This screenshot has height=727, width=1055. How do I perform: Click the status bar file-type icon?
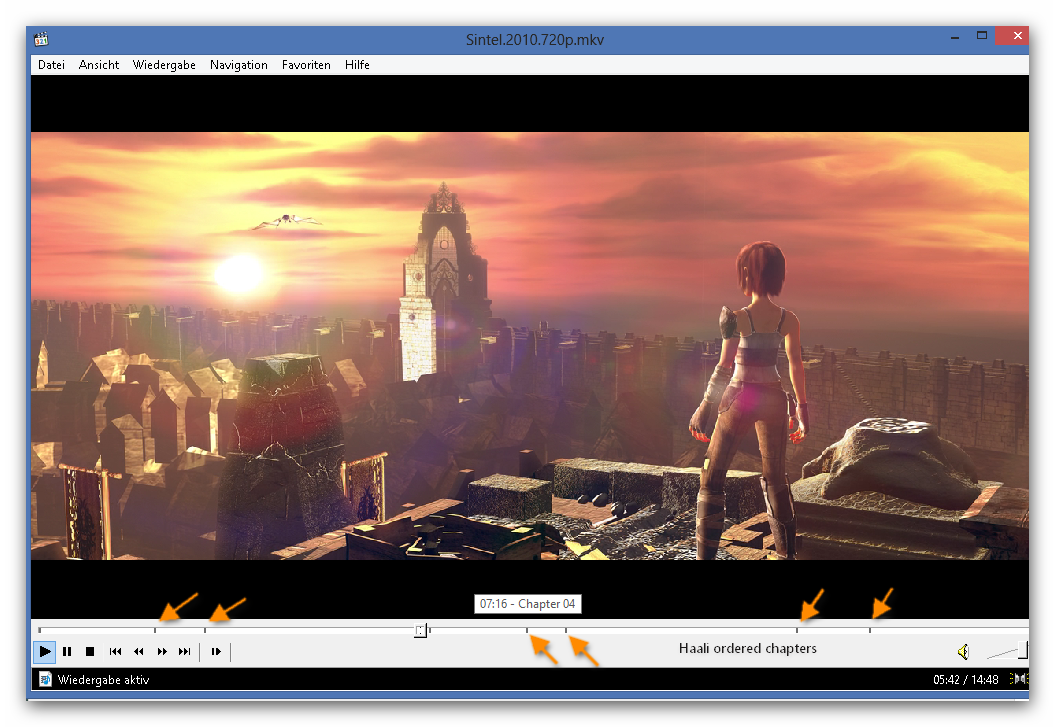tap(45, 679)
